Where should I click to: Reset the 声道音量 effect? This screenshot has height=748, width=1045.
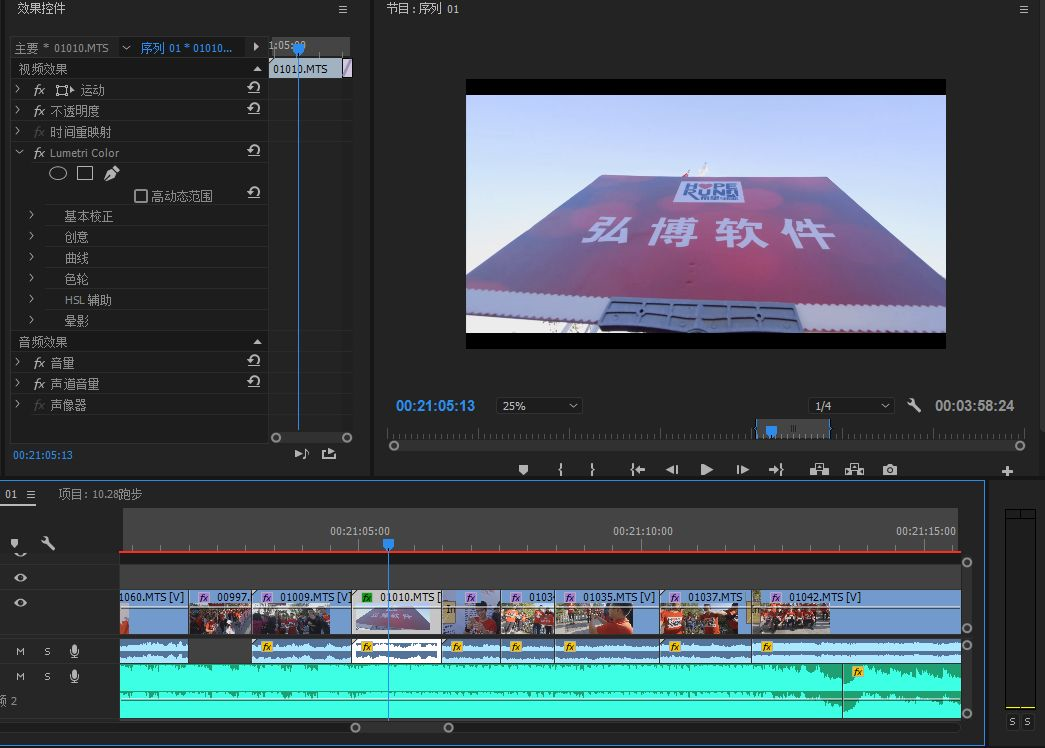(x=253, y=382)
